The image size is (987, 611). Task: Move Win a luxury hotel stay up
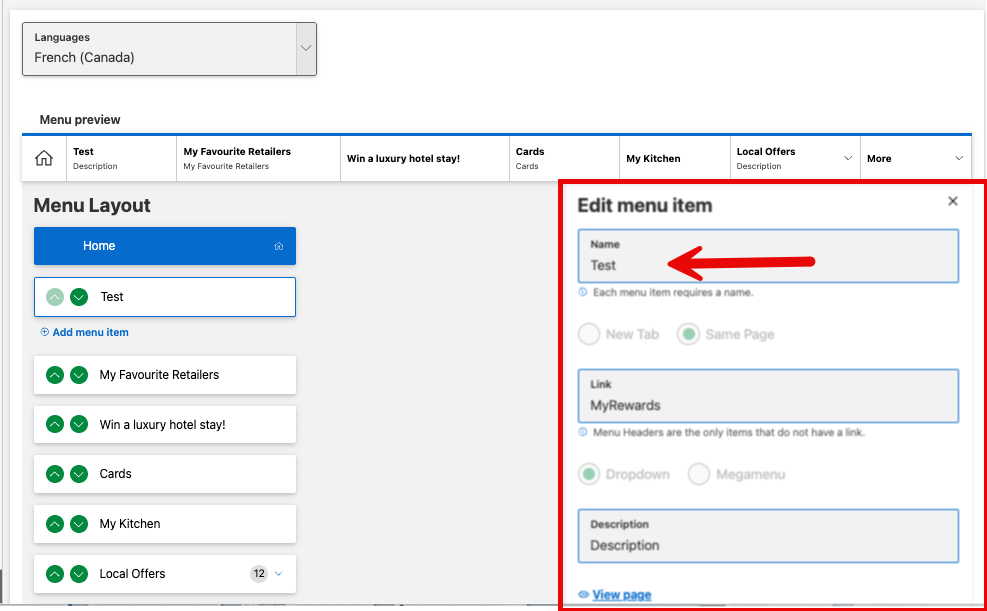(55, 425)
